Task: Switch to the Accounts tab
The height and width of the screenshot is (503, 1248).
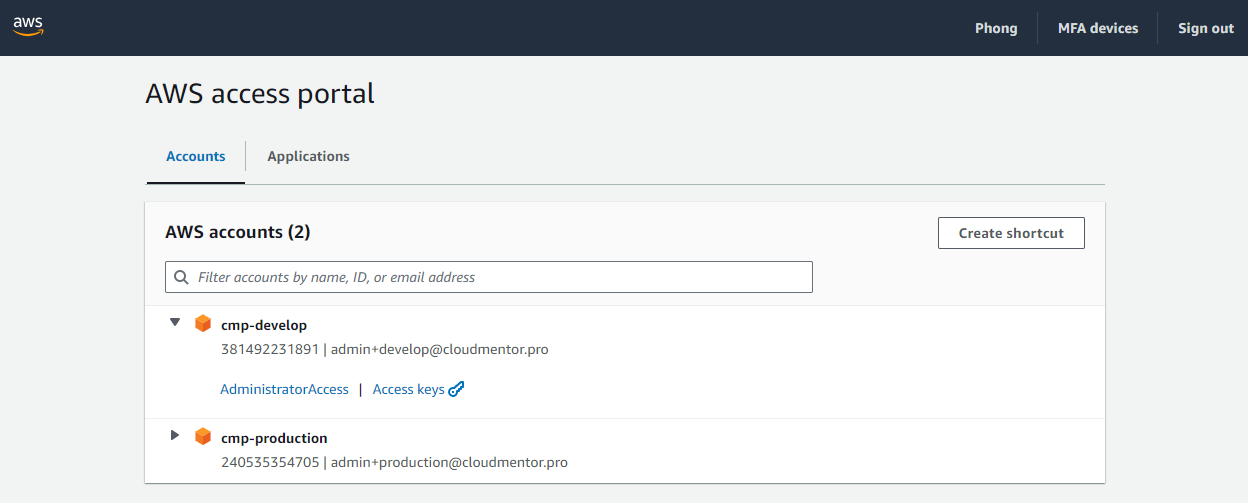Action: (x=196, y=156)
